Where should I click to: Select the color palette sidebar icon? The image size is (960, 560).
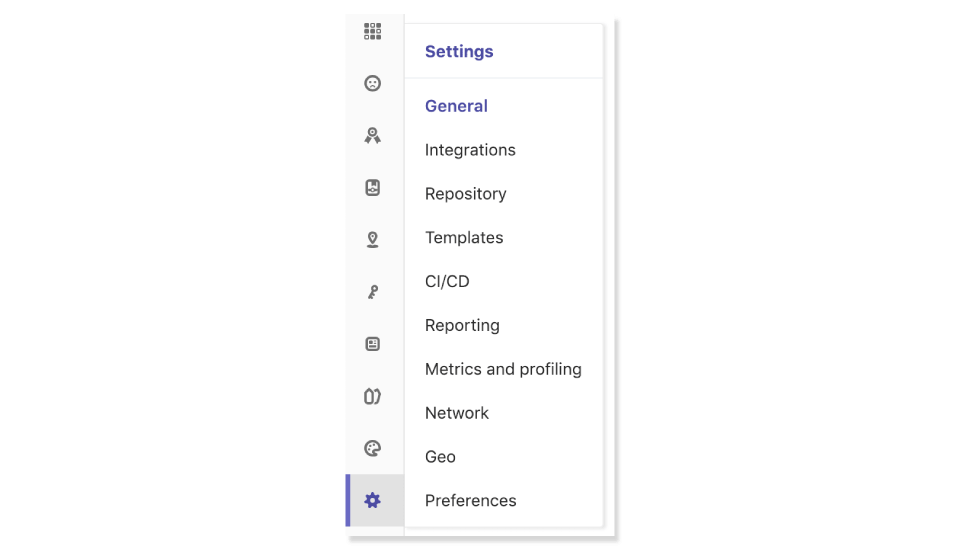pyautogui.click(x=372, y=449)
